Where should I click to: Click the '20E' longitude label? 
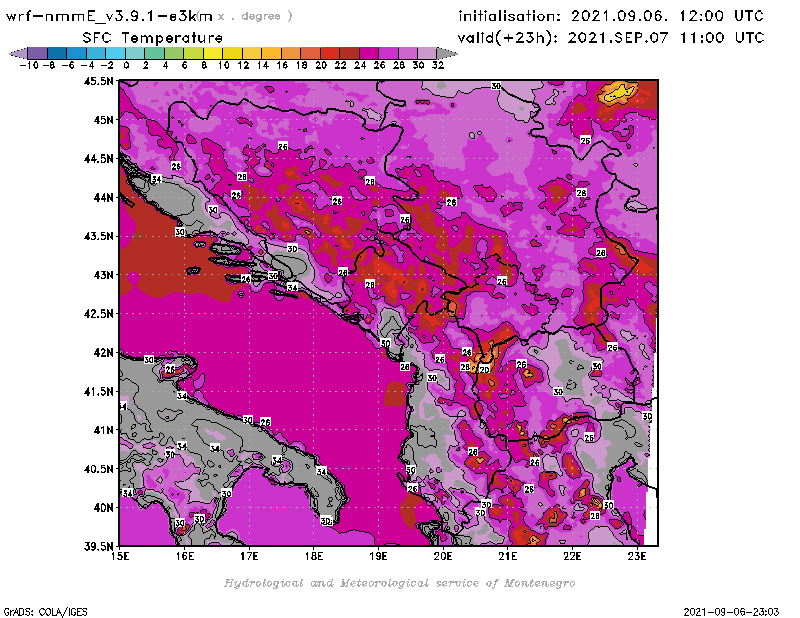[x=443, y=556]
